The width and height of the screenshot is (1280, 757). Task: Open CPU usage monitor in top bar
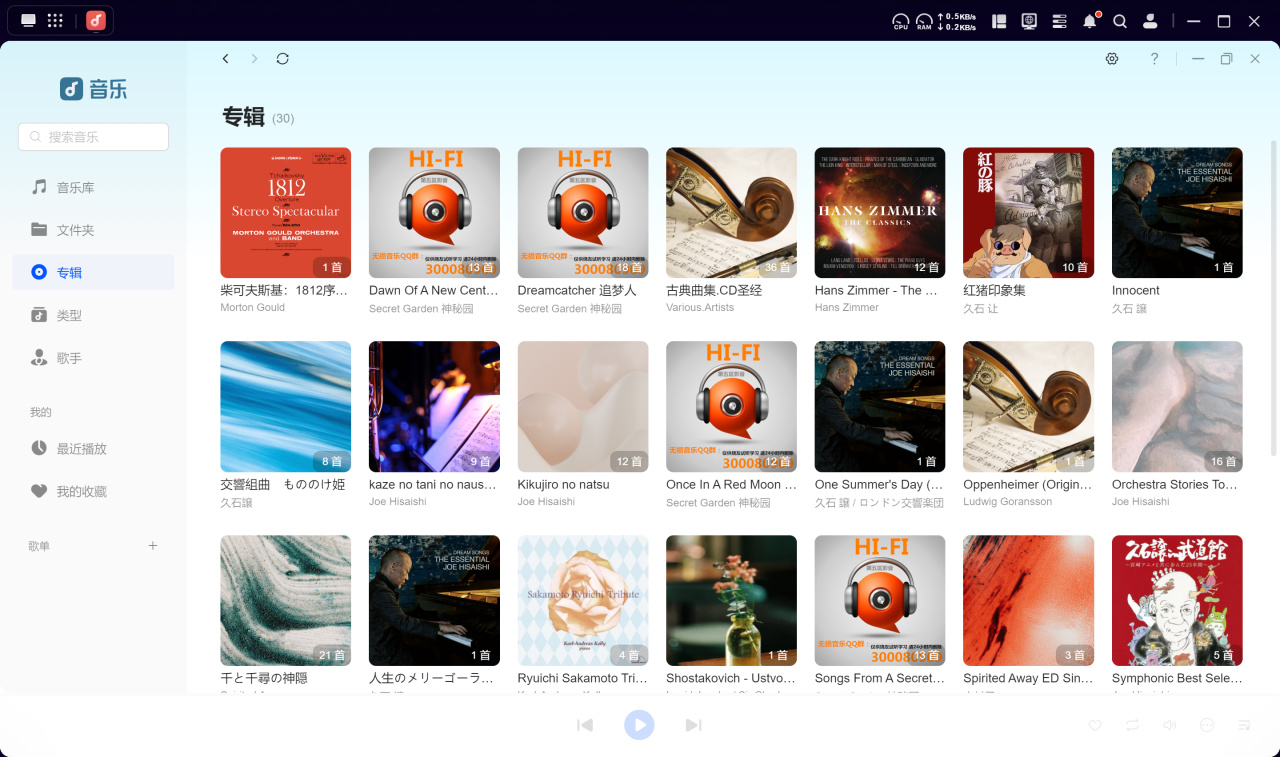901,21
